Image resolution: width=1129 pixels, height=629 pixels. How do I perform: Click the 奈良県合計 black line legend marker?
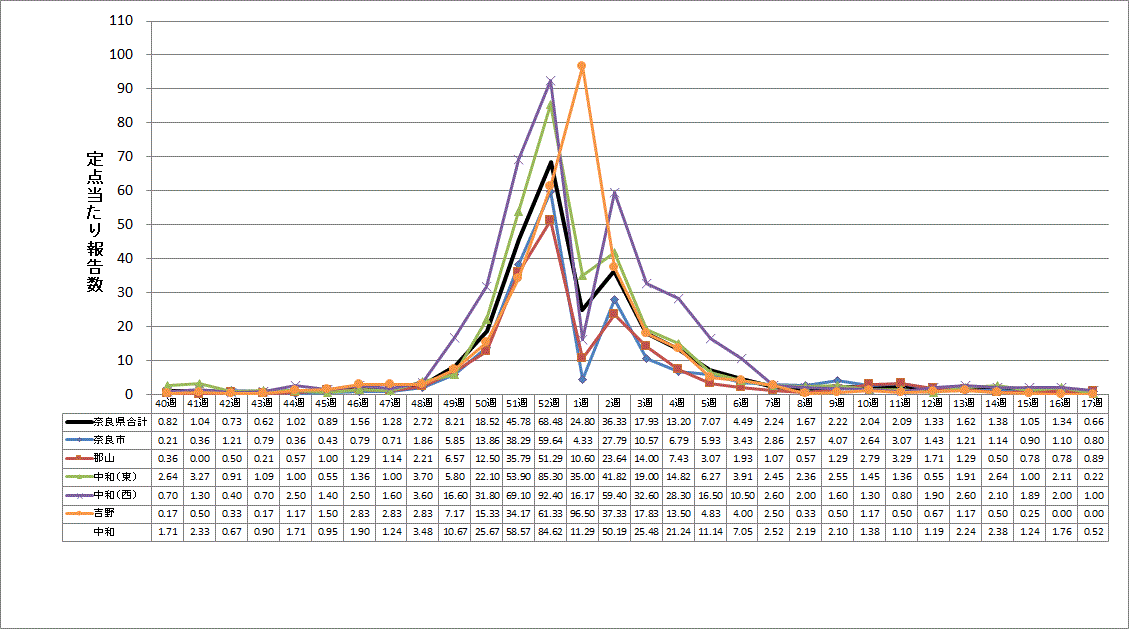[78, 421]
